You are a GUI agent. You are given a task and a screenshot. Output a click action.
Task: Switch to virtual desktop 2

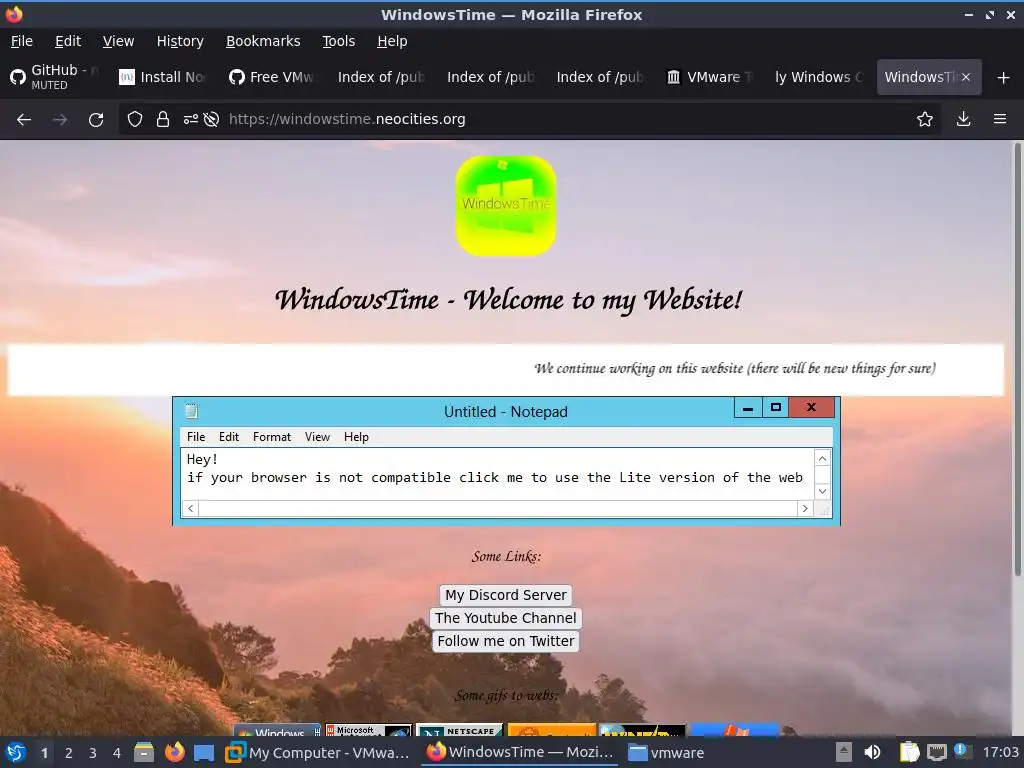pyautogui.click(x=69, y=753)
